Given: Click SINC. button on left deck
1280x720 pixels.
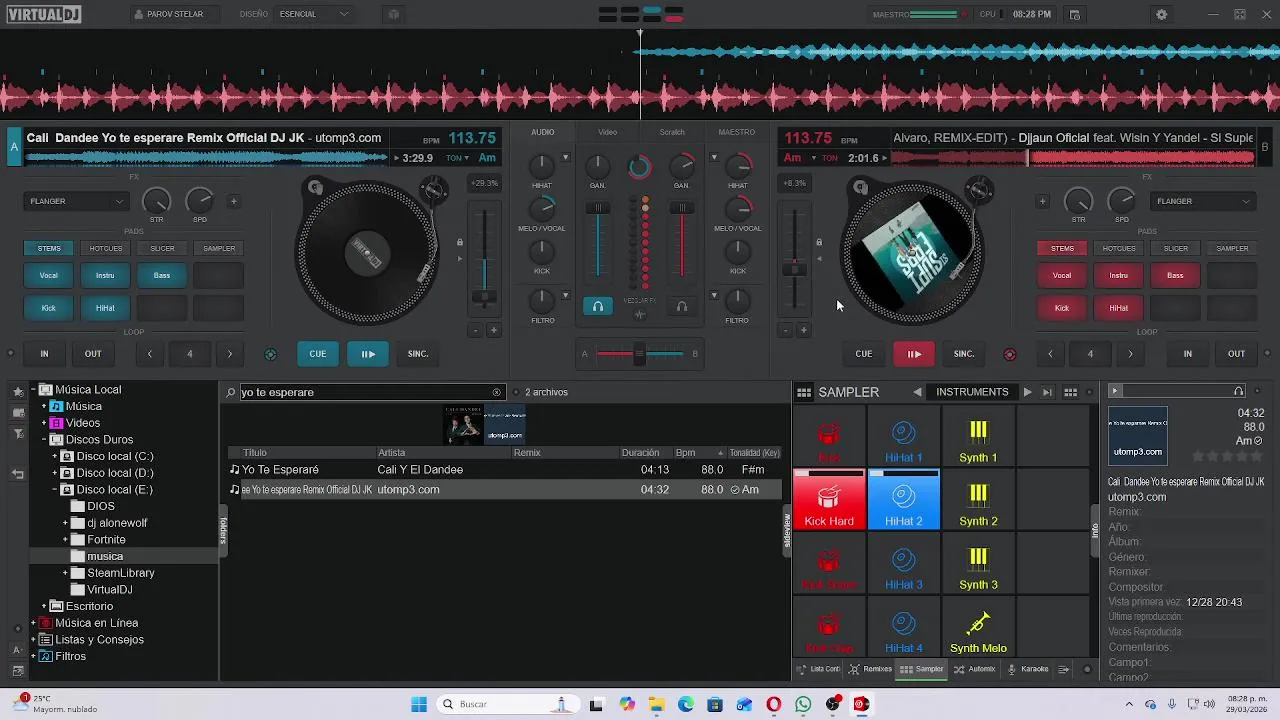Looking at the screenshot, I should (418, 353).
